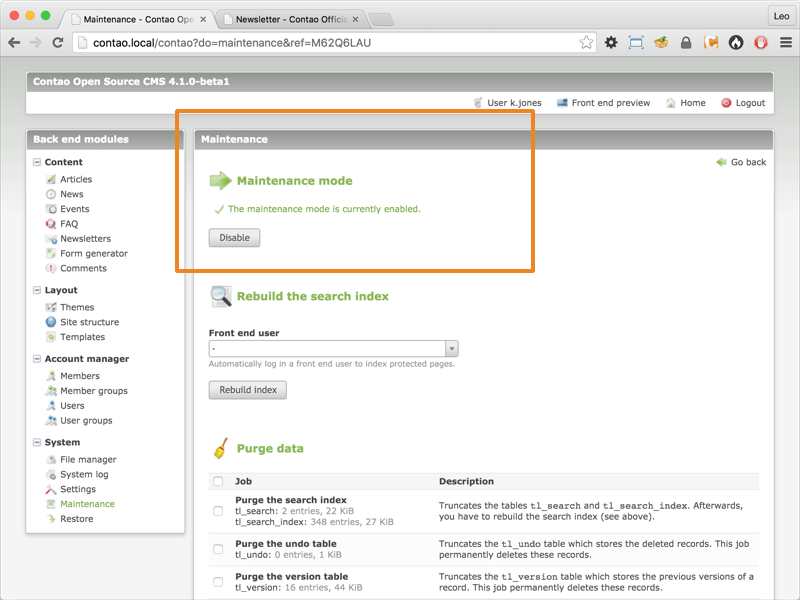Image resolution: width=800 pixels, height=600 pixels.
Task: Click the Settings tools icon
Action: [x=51, y=489]
